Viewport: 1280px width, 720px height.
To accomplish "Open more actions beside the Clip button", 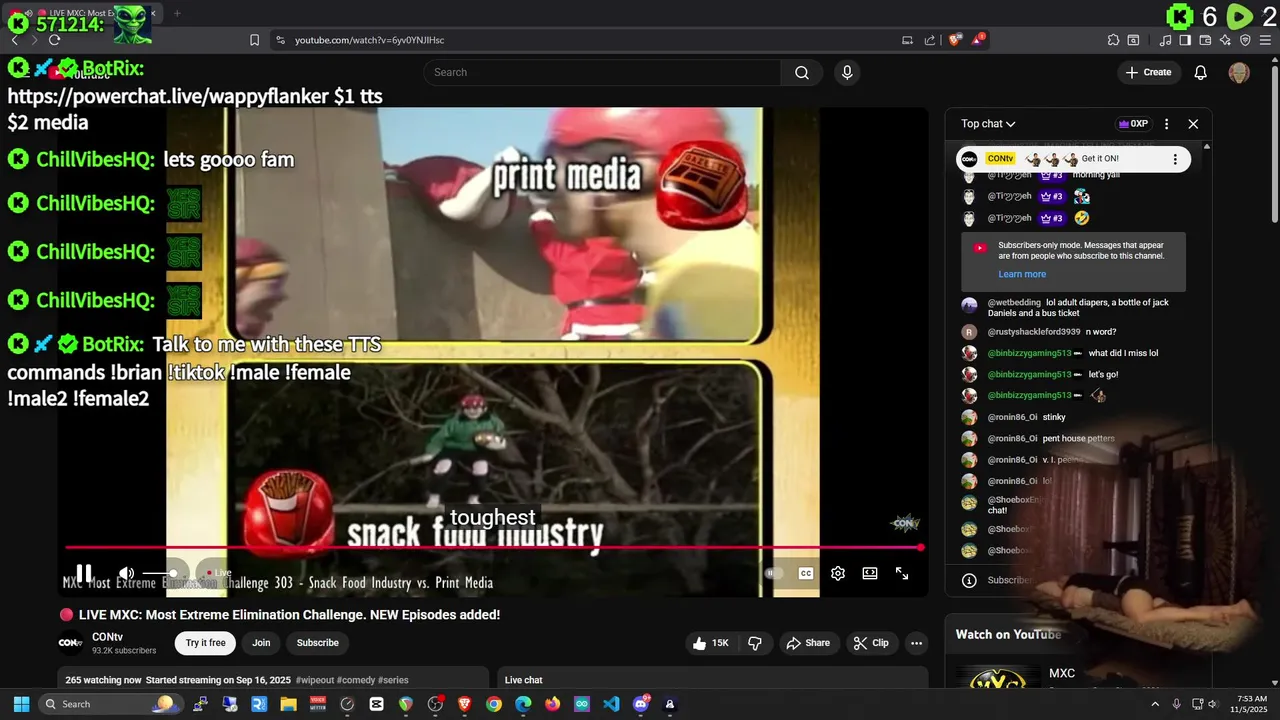I will [x=916, y=643].
